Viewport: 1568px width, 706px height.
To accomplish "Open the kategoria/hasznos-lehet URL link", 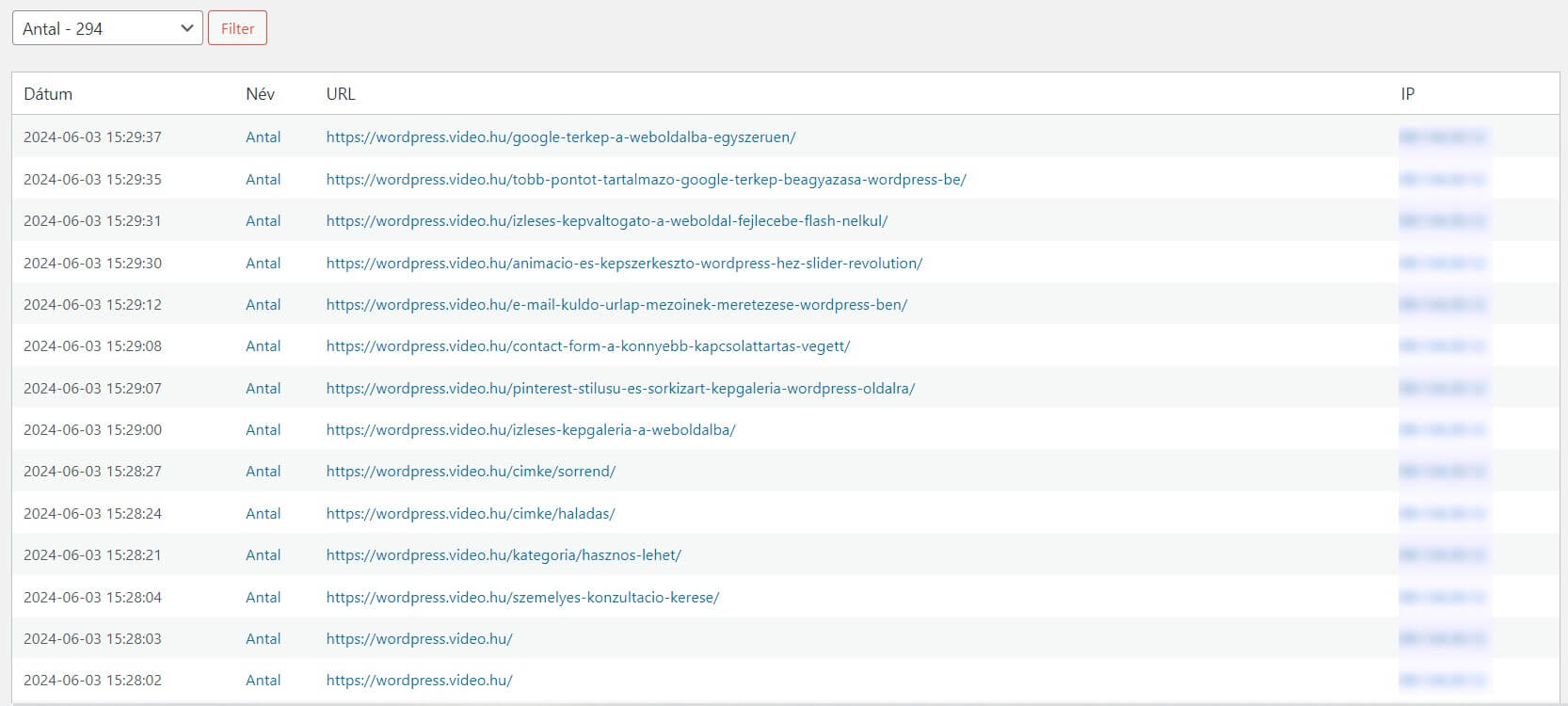I will point(504,555).
